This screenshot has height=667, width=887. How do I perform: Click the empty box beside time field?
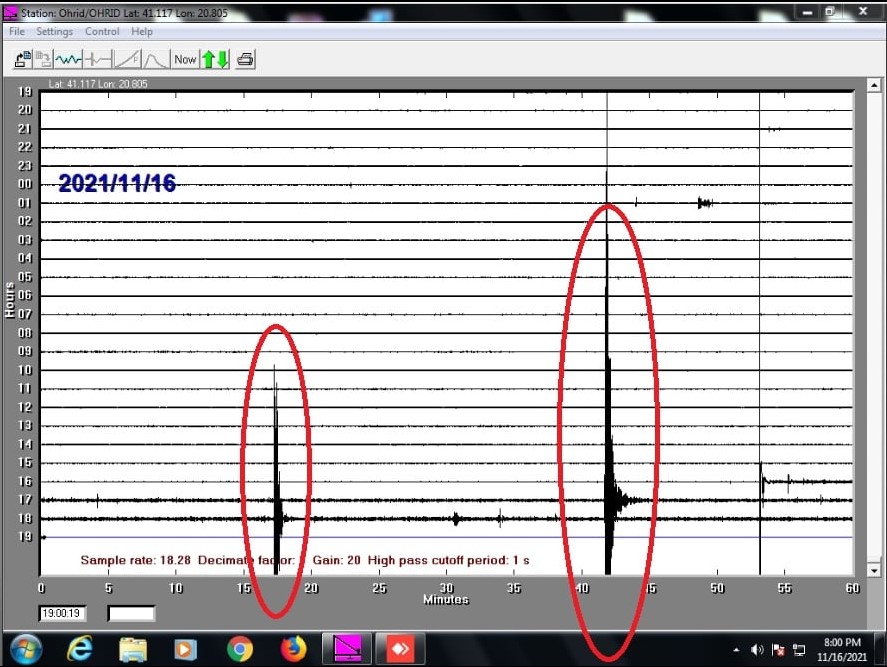131,613
